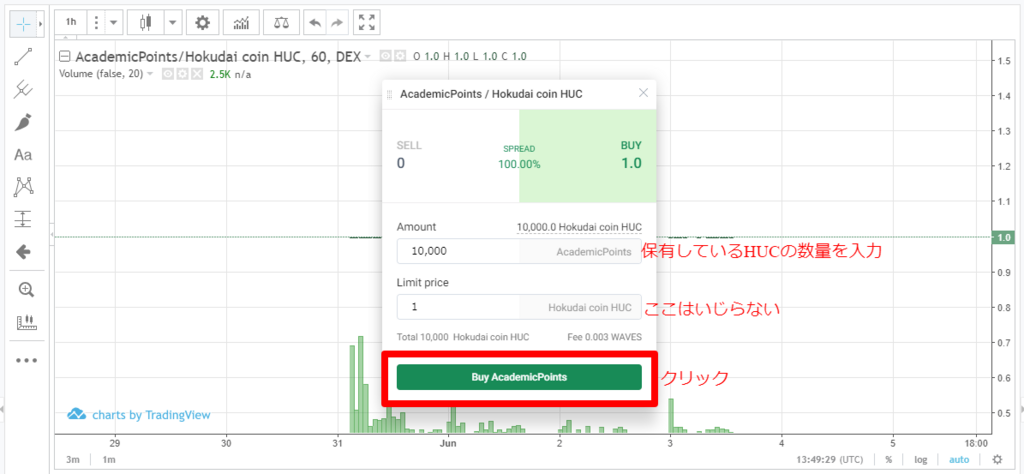The image size is (1024, 474).
Task: Undo the last chart action
Action: click(315, 22)
